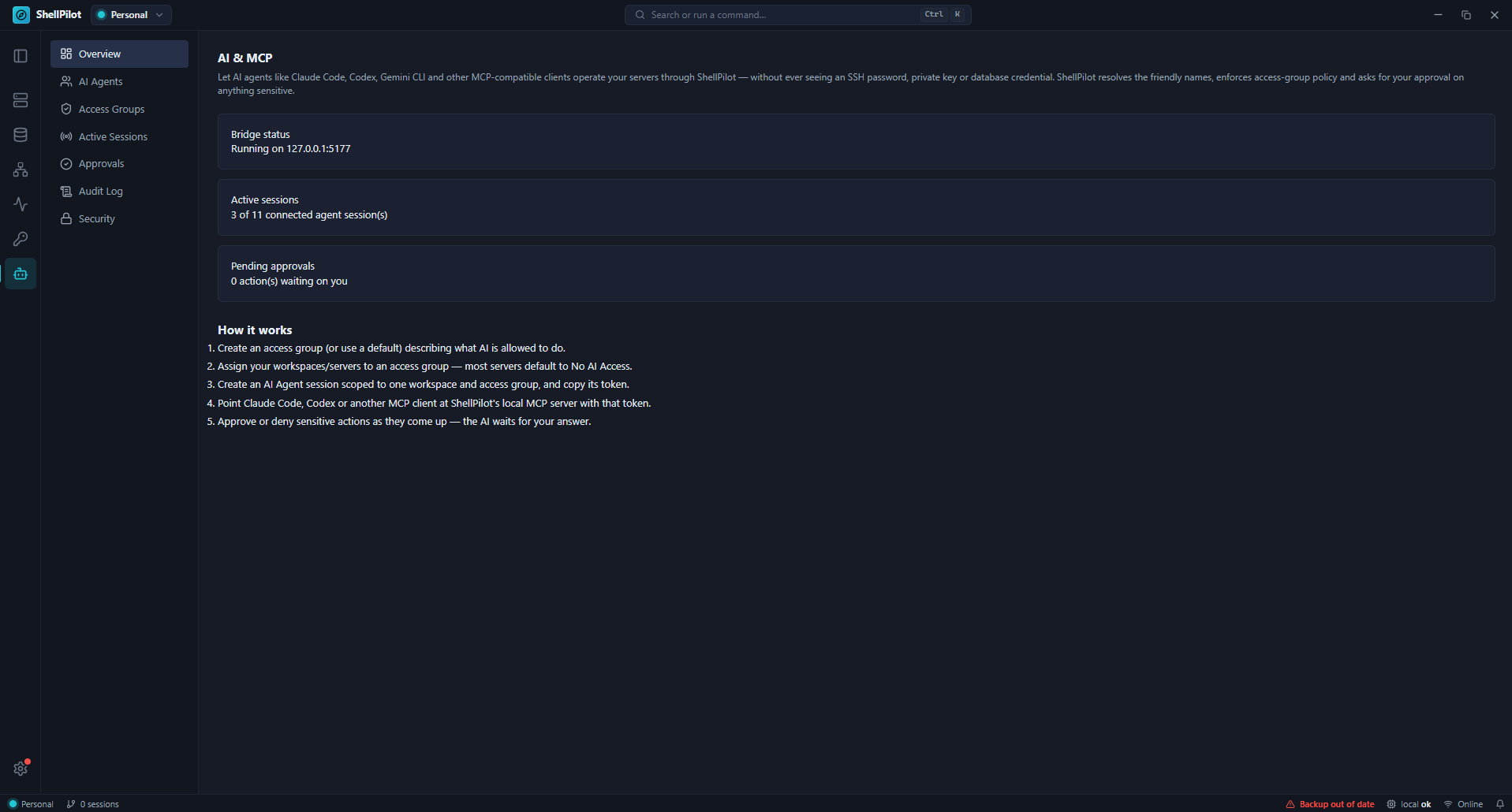The height and width of the screenshot is (812, 1512).
Task: Click the 'Running on 127.0.0.1:5177' text
Action: click(x=290, y=149)
